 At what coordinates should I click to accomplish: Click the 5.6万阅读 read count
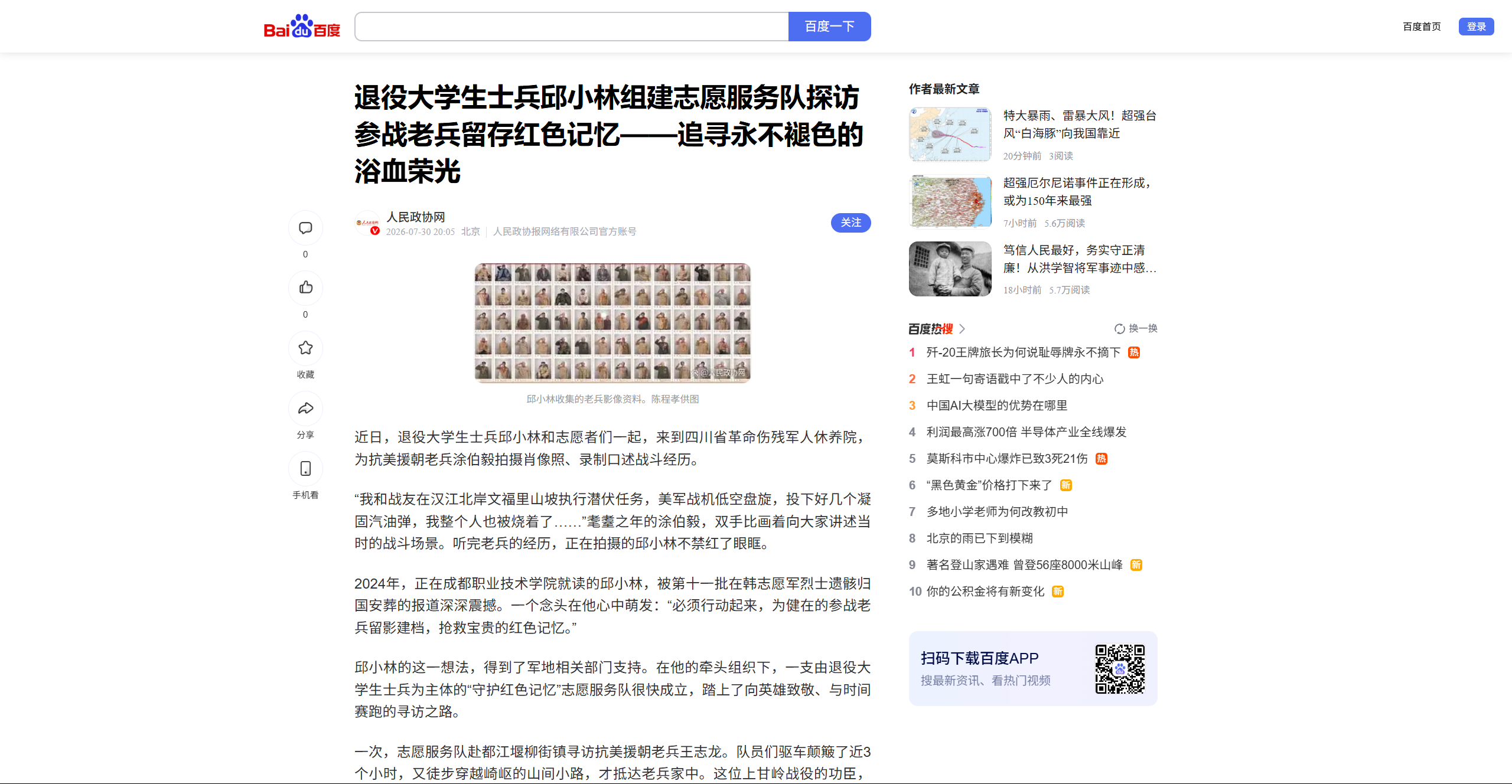(1065, 223)
